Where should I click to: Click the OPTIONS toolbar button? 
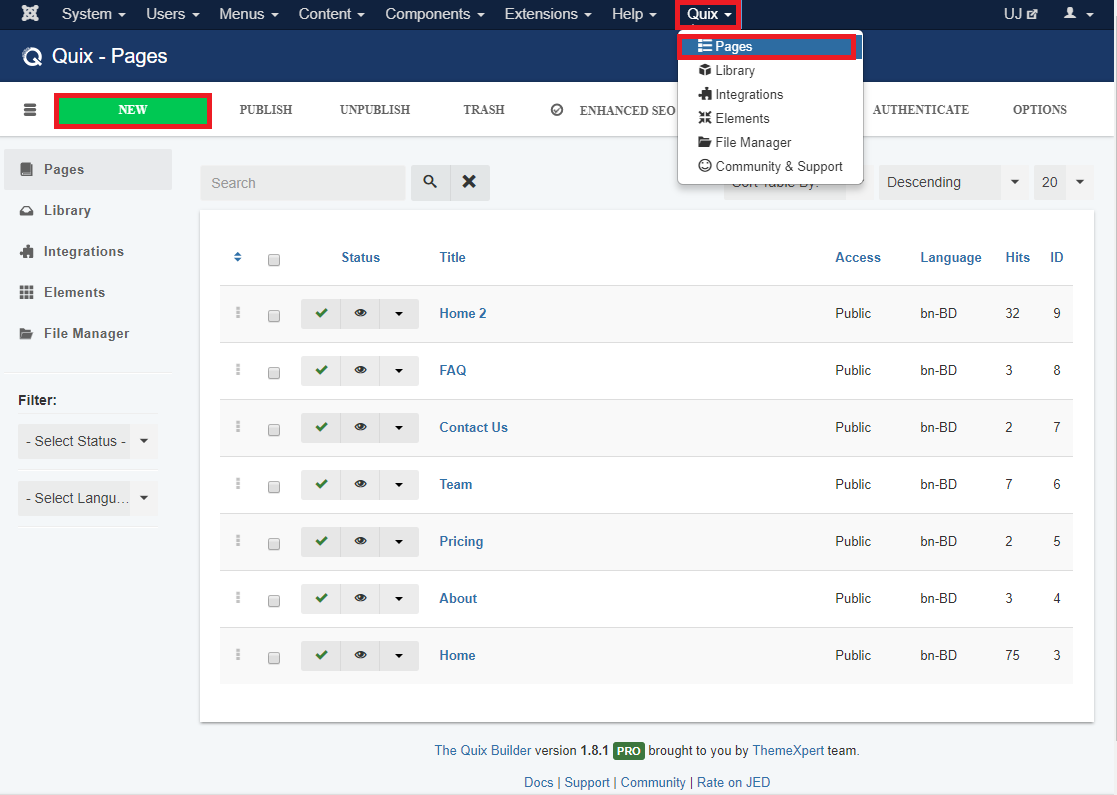click(x=1039, y=110)
